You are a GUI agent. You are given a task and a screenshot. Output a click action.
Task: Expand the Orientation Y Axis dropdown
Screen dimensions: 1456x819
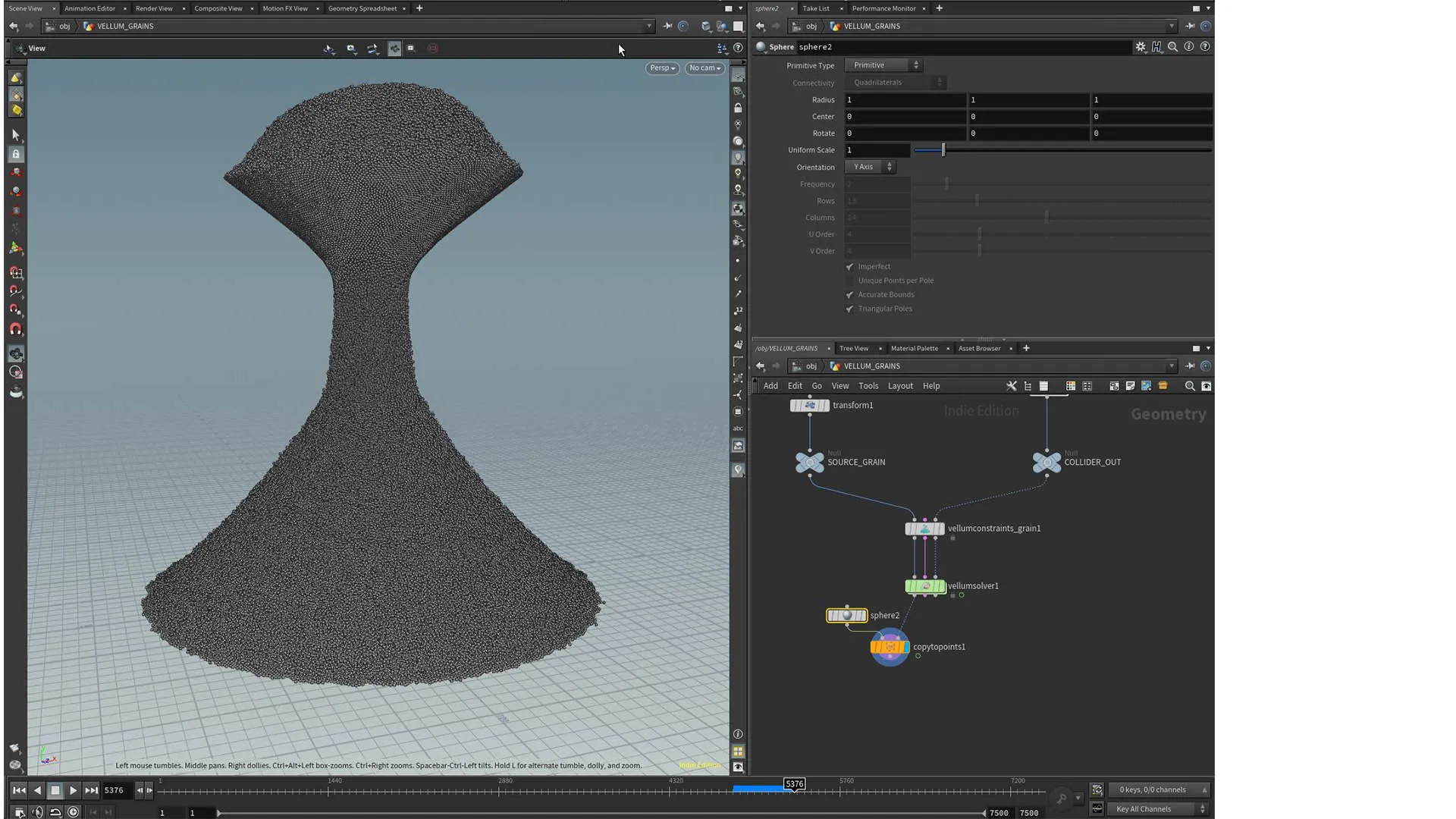tap(871, 167)
